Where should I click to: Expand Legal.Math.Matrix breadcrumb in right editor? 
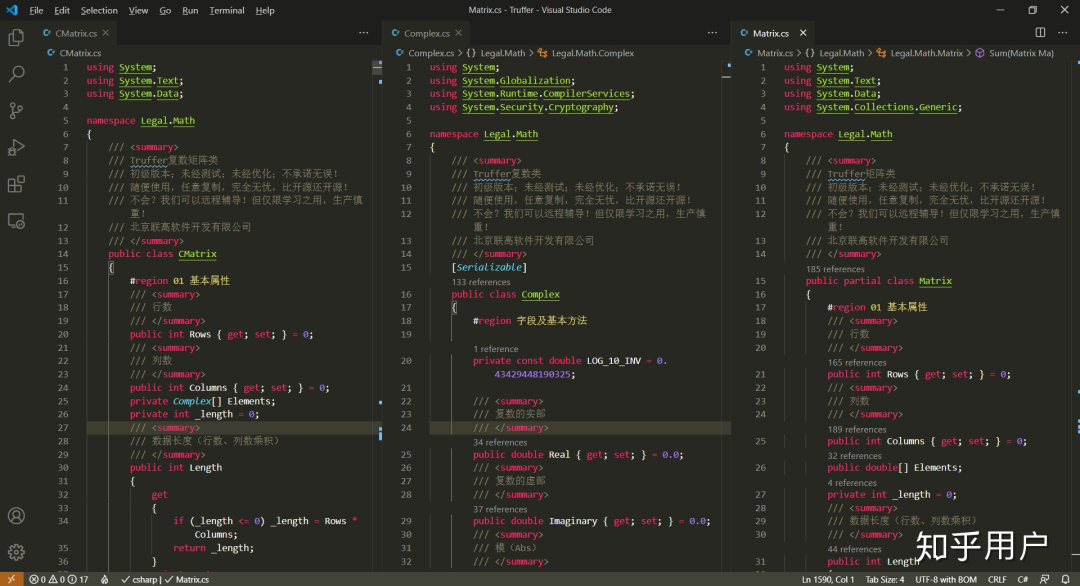coord(926,53)
